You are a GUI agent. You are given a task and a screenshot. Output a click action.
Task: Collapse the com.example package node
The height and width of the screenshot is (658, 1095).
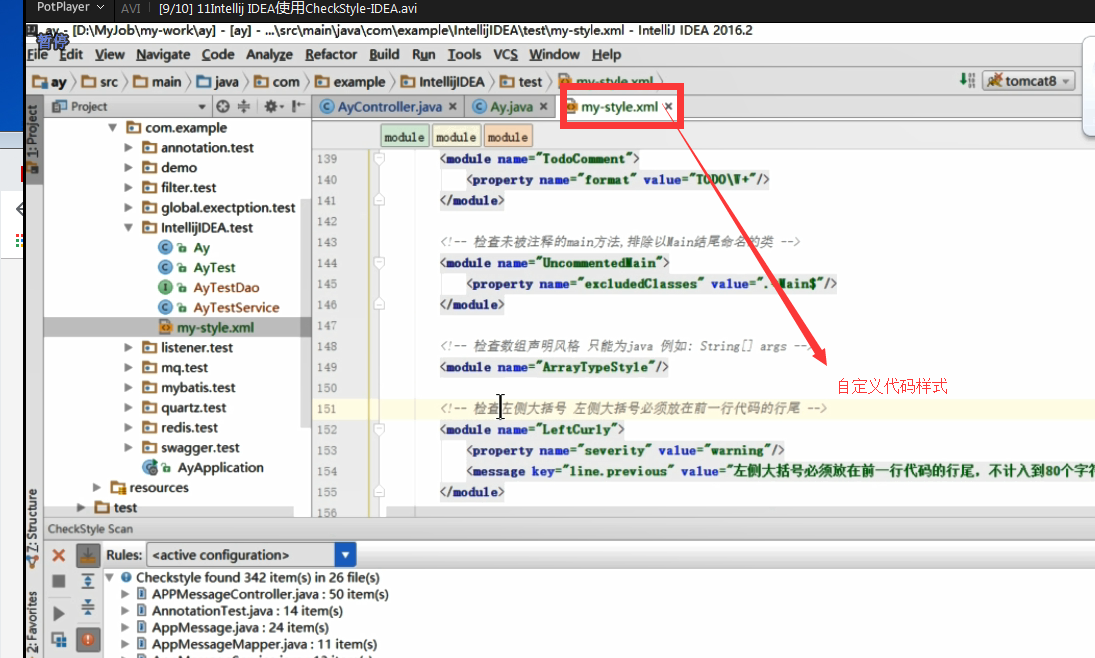click(x=112, y=128)
